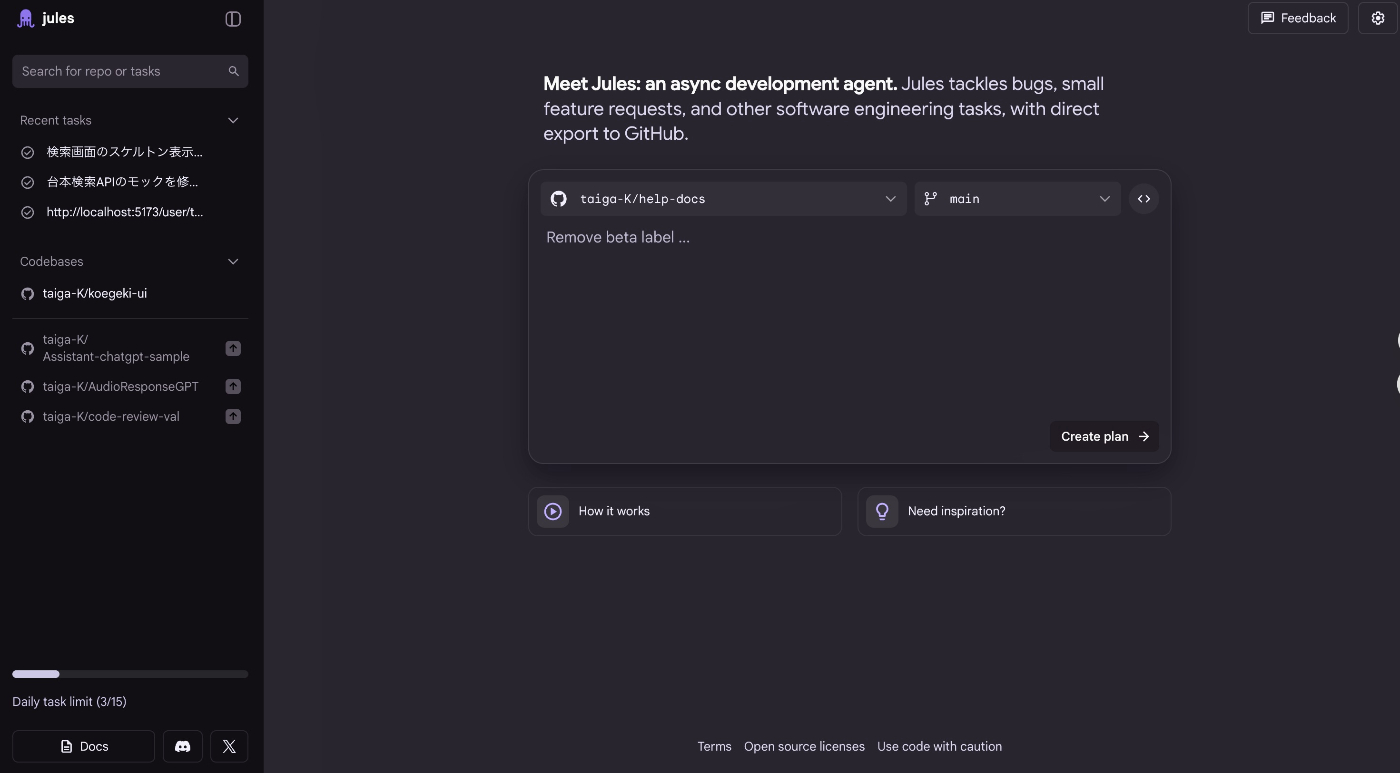
Task: Open the task 台本検索APIのモックを修
Action: (122, 182)
